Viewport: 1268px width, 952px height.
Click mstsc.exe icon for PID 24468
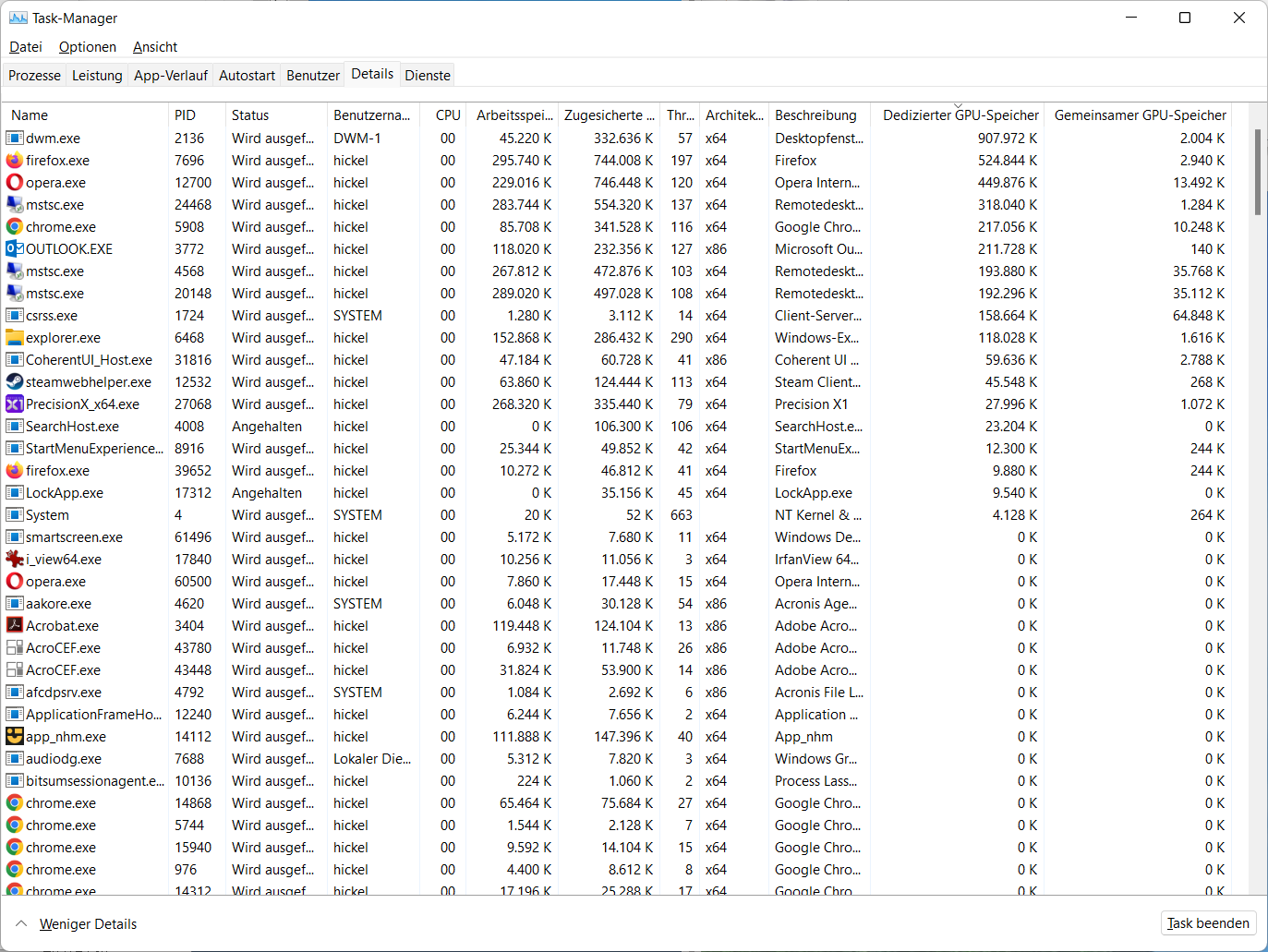(x=15, y=205)
